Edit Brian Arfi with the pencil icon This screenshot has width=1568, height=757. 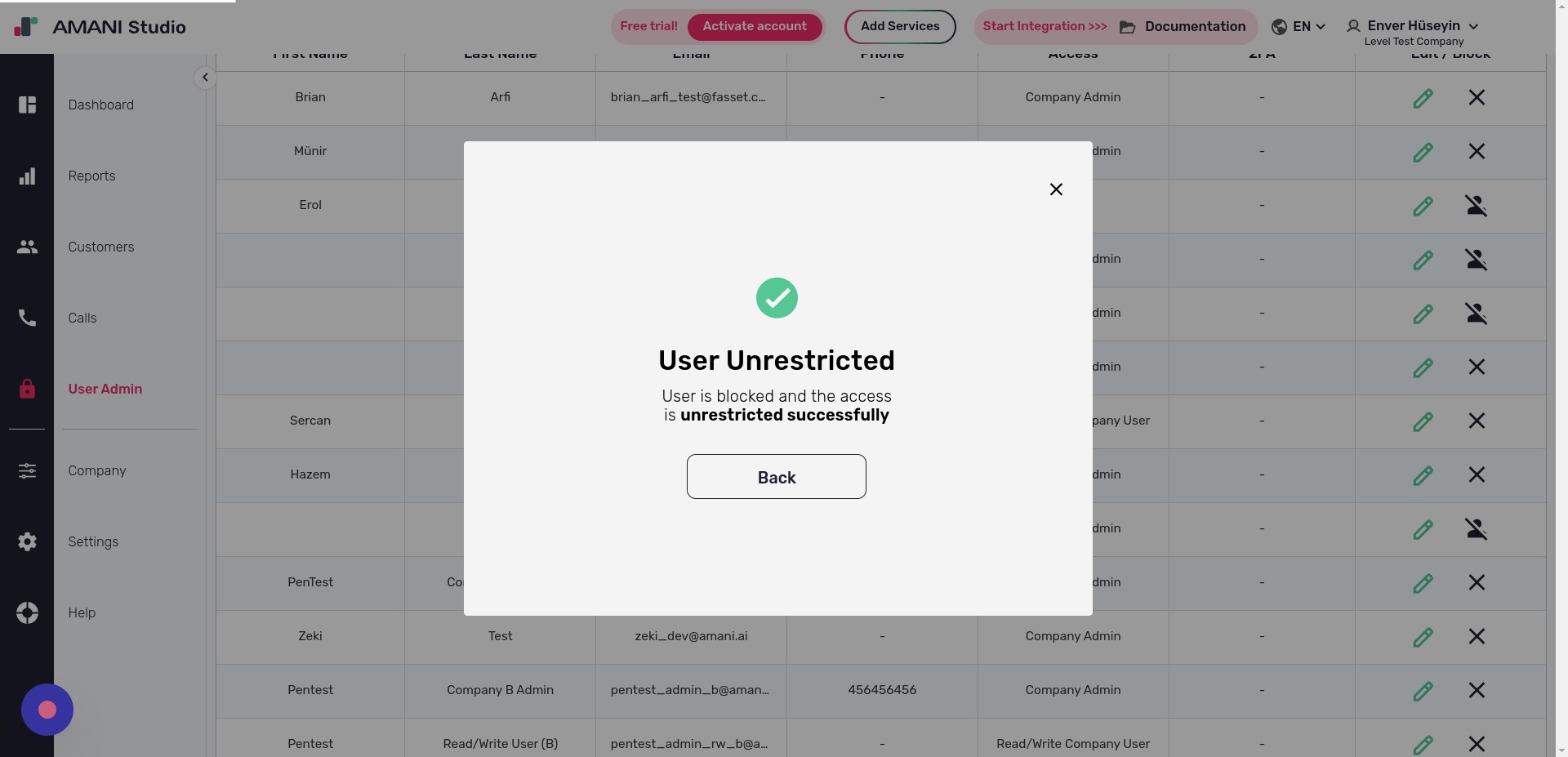(x=1423, y=97)
